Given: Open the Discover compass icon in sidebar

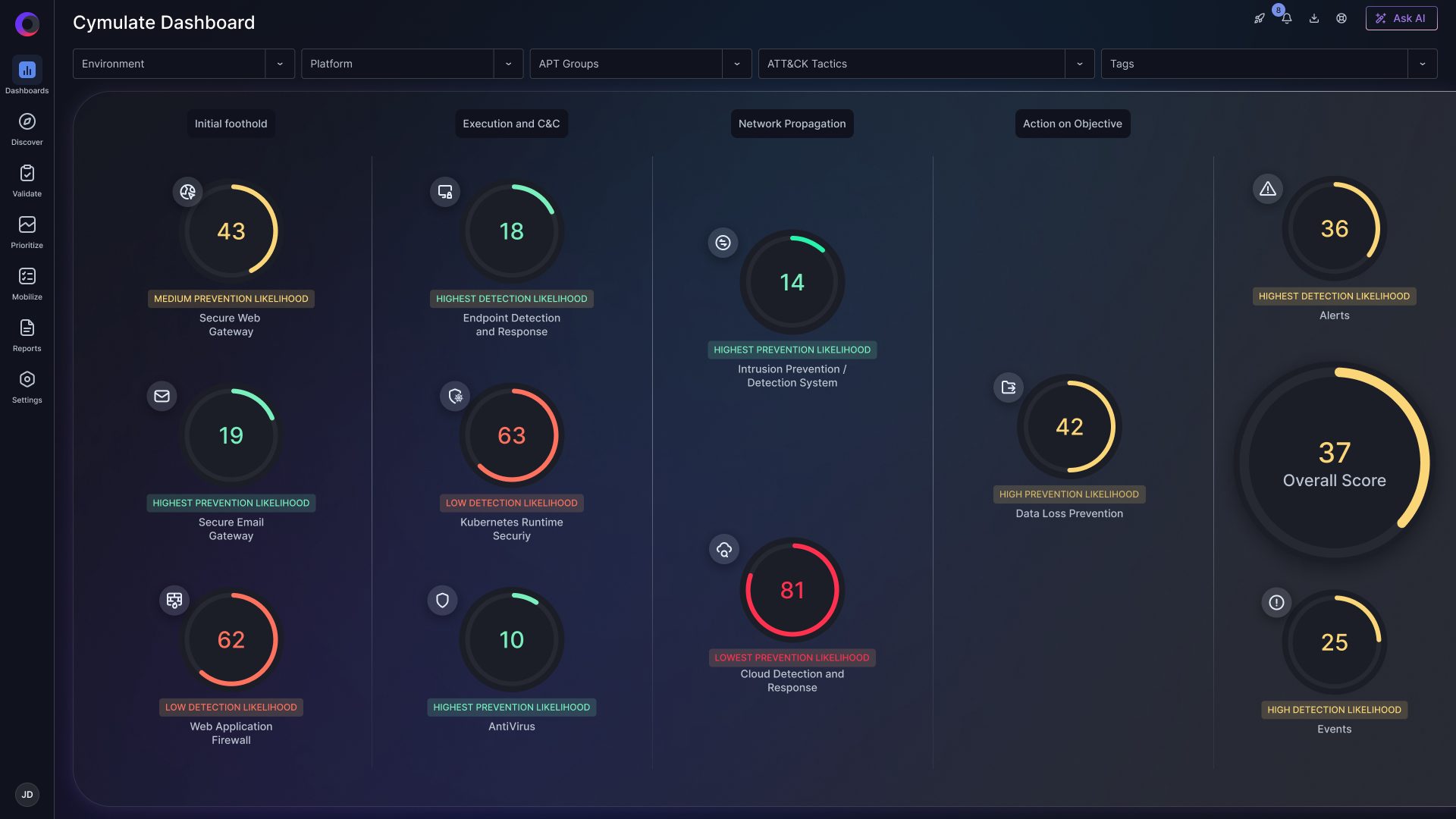Looking at the screenshot, I should [27, 122].
